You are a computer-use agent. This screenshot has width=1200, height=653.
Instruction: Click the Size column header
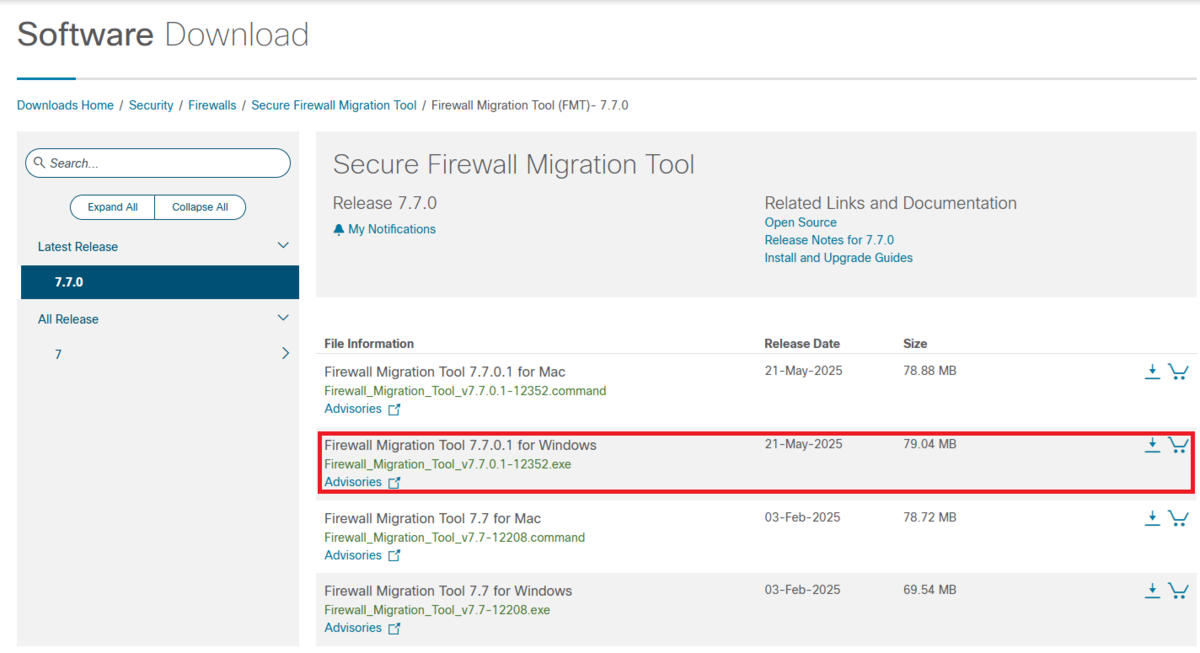915,344
